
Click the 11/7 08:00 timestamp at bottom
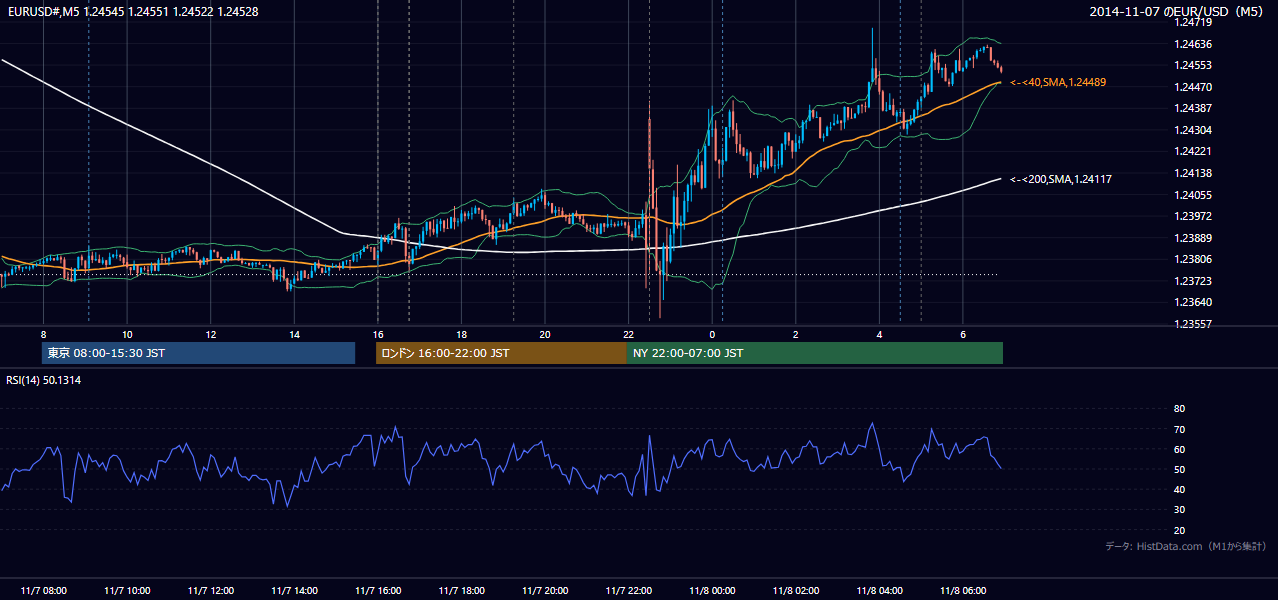[x=44, y=591]
